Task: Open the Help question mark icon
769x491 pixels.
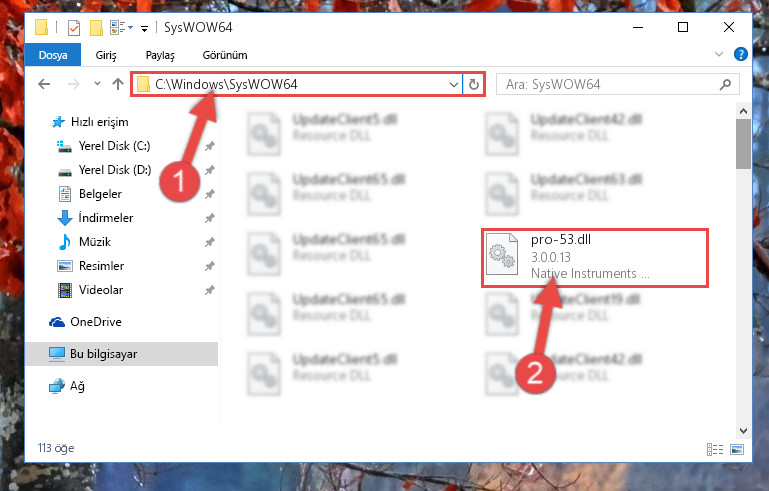Action: point(741,54)
